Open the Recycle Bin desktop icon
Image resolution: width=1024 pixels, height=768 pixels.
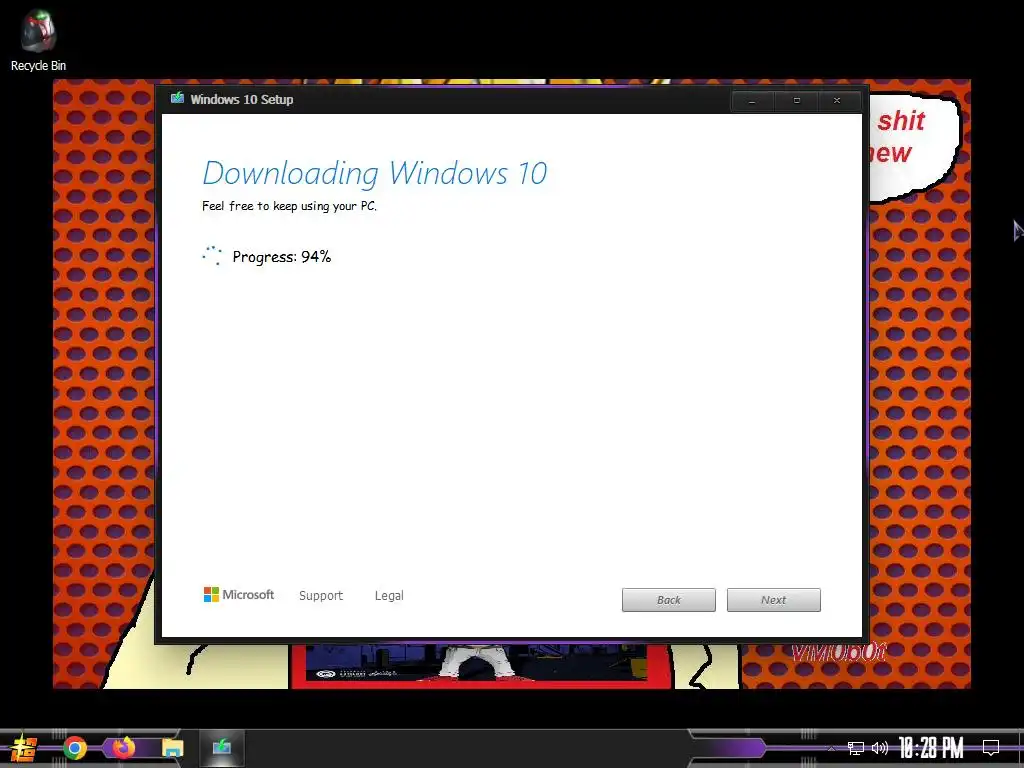[38, 40]
